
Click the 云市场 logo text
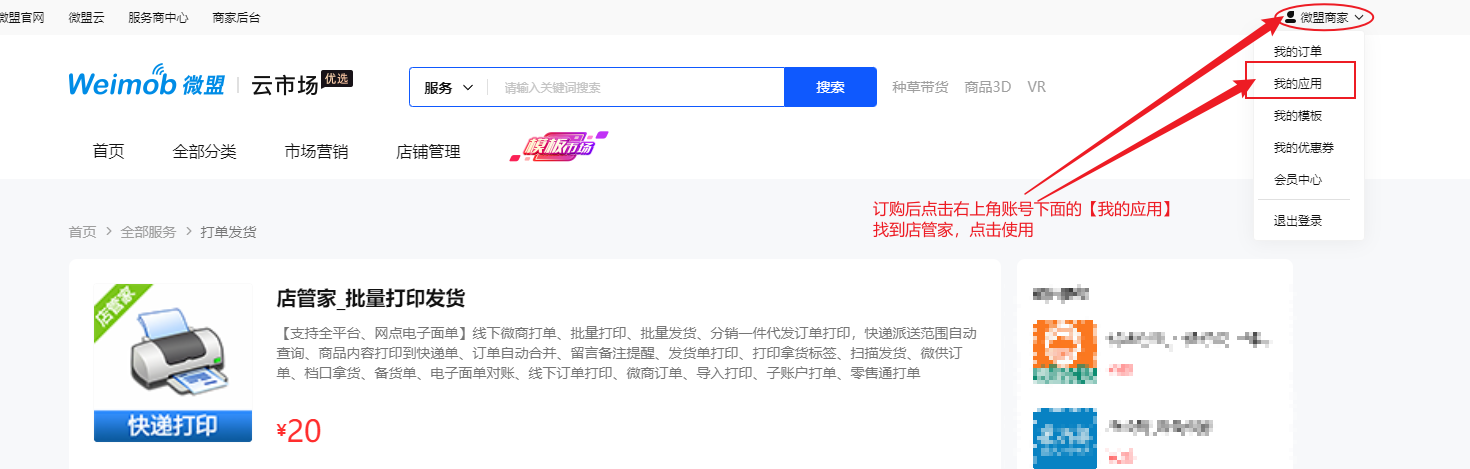(x=285, y=86)
